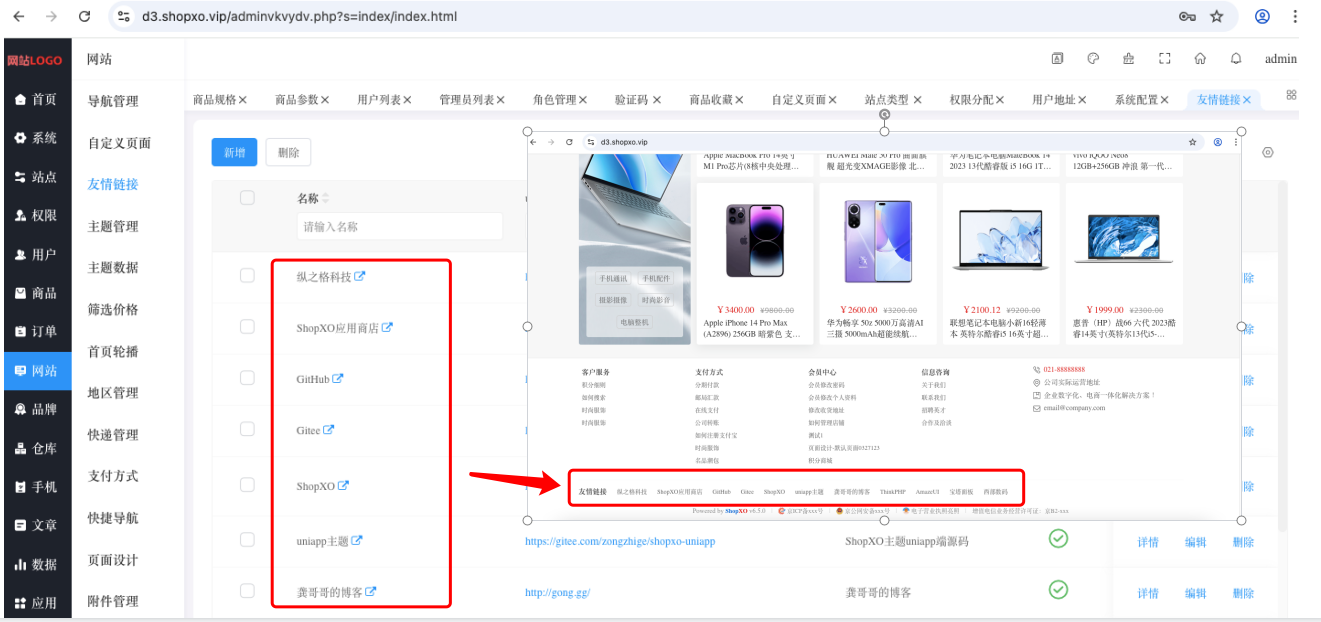Click the blue 新增 button
Viewport: 1321px width, 622px height.
coord(234,152)
